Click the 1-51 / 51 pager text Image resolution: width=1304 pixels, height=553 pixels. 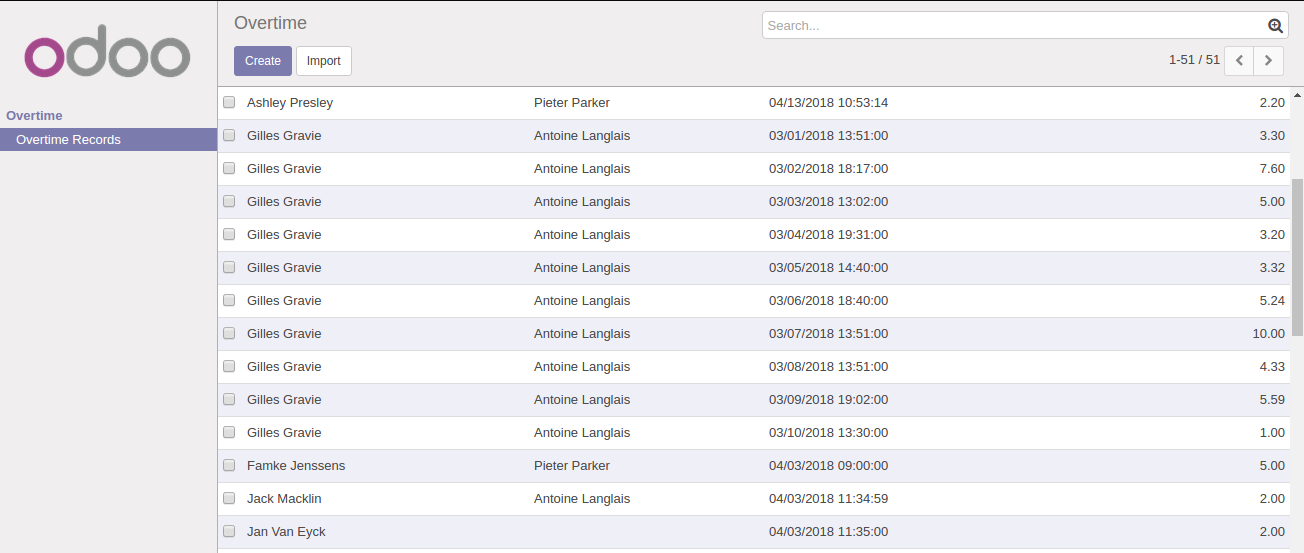tap(1194, 60)
